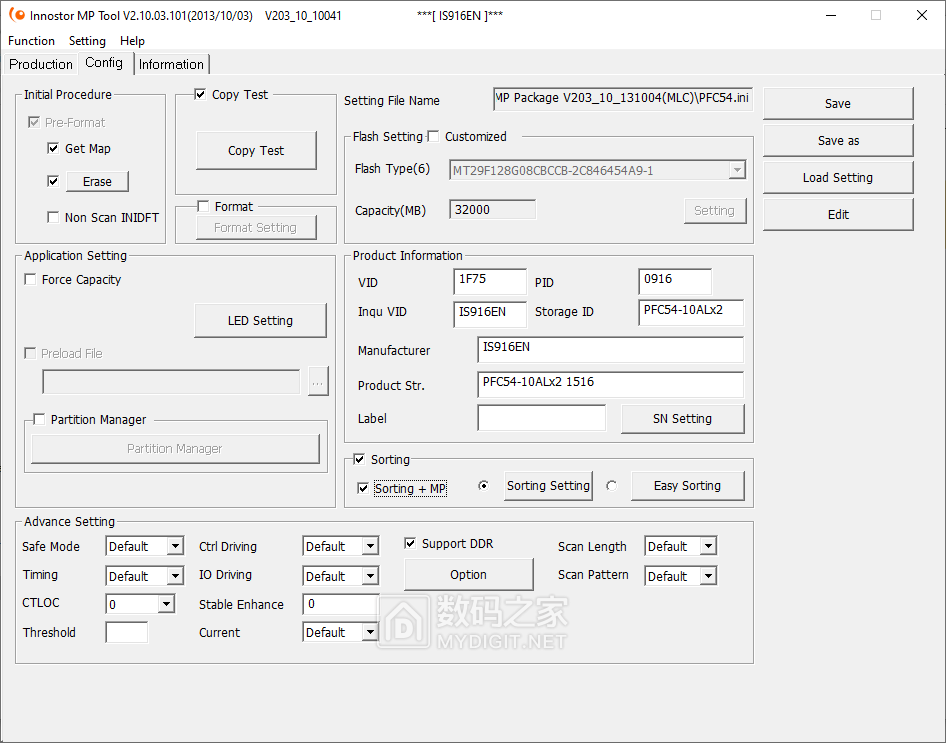Image resolution: width=946 pixels, height=743 pixels.
Task: Click the Stable Enhance field
Action: [341, 604]
